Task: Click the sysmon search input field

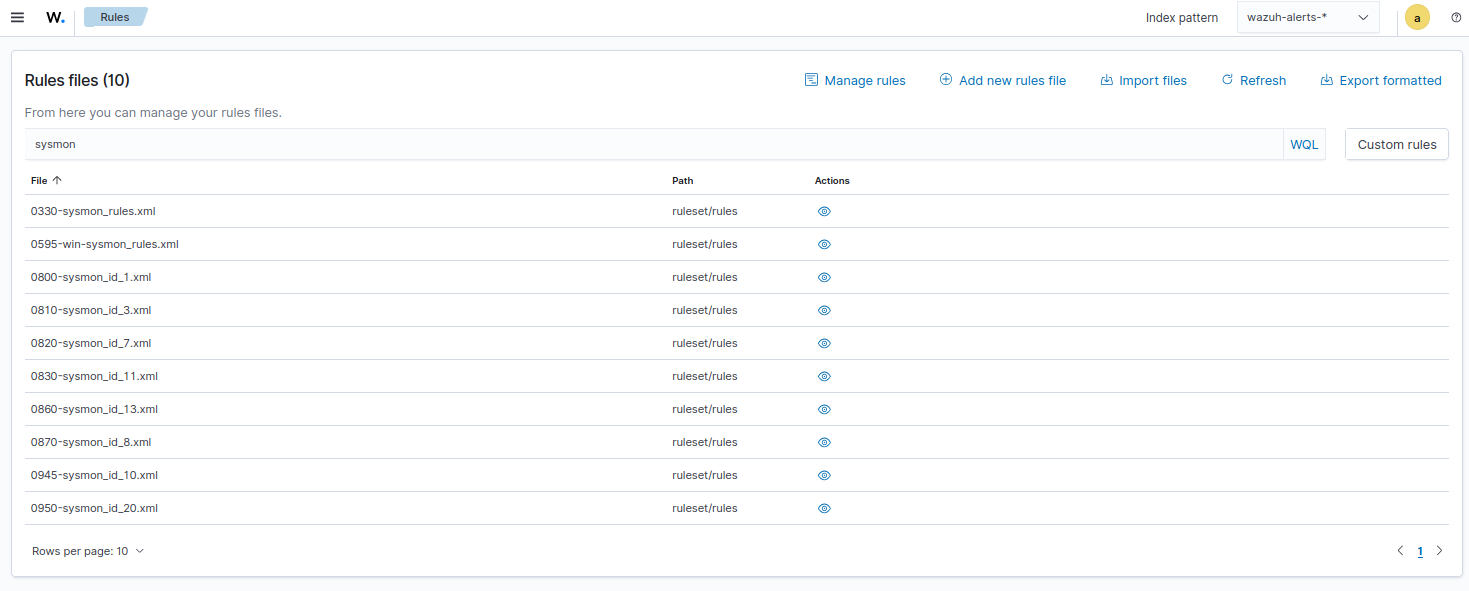Action: click(x=650, y=144)
